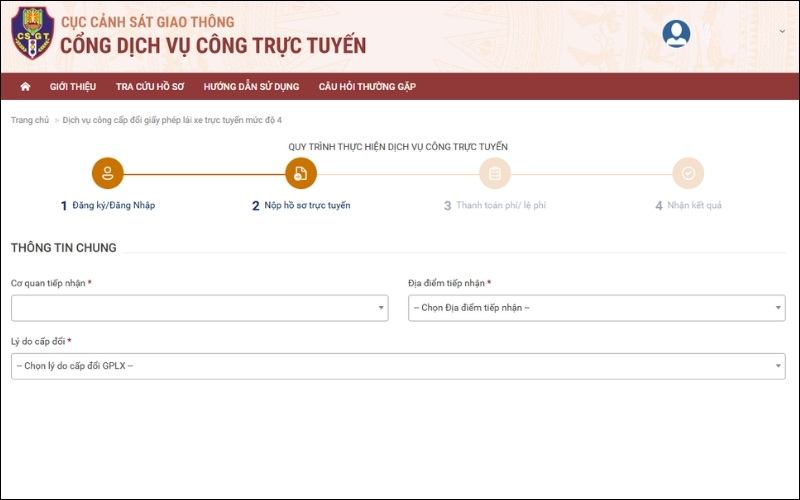Open the Giới thiệu menu item
Image resolution: width=800 pixels, height=500 pixels.
[x=72, y=87]
